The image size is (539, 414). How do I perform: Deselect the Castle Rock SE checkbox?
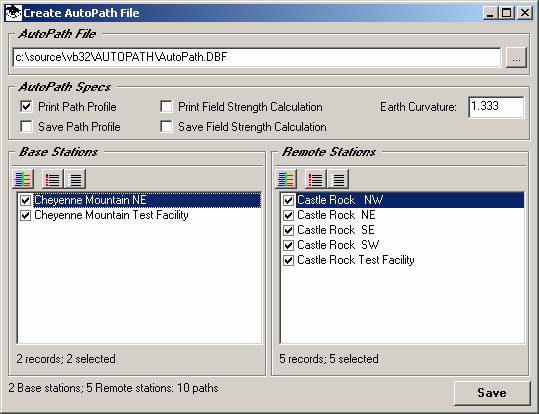[288, 230]
